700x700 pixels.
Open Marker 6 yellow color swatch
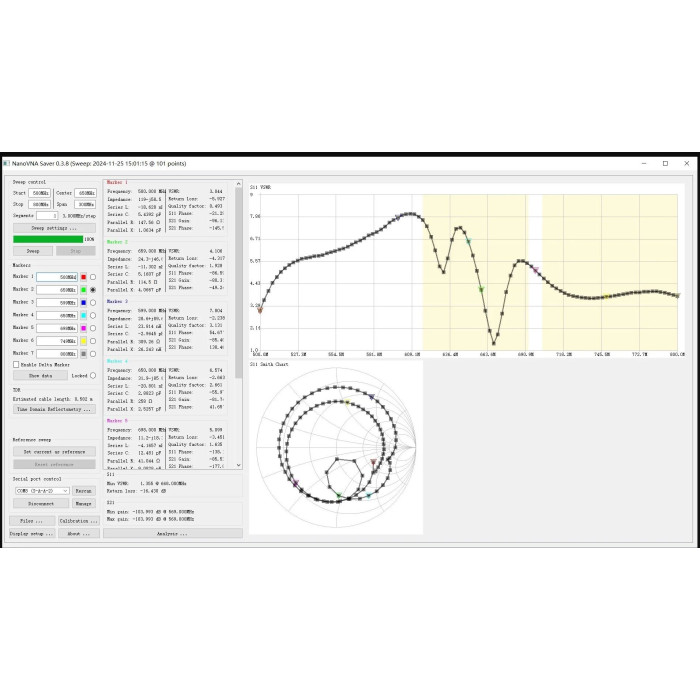(x=83, y=341)
